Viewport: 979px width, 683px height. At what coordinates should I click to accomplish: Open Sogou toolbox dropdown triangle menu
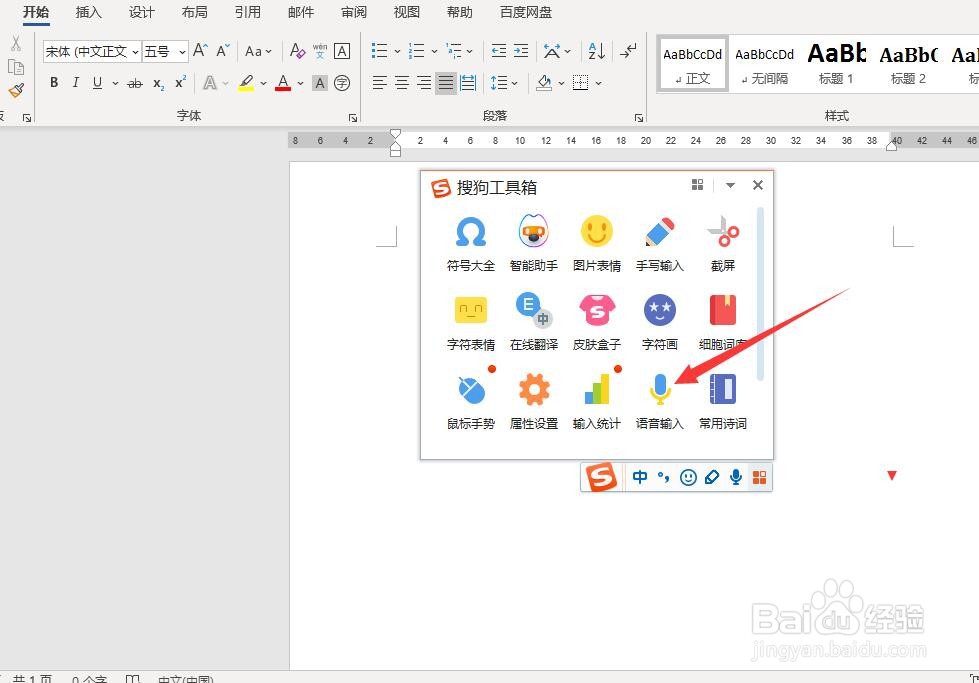730,185
